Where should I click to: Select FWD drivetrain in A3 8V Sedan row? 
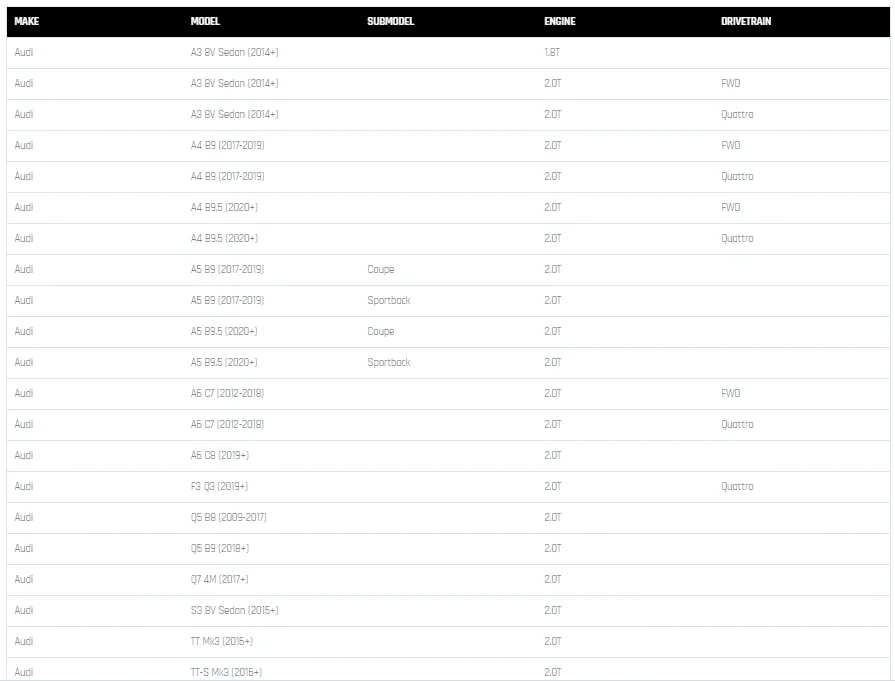(x=730, y=83)
